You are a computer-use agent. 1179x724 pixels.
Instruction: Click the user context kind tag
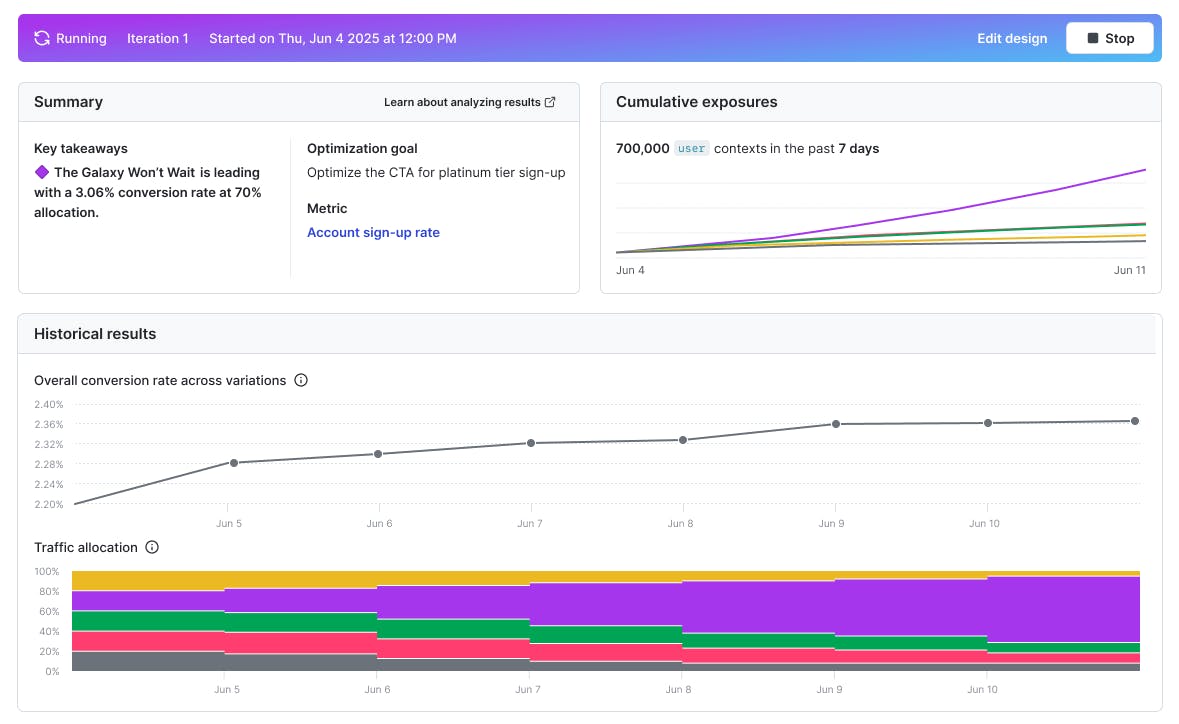(x=691, y=148)
